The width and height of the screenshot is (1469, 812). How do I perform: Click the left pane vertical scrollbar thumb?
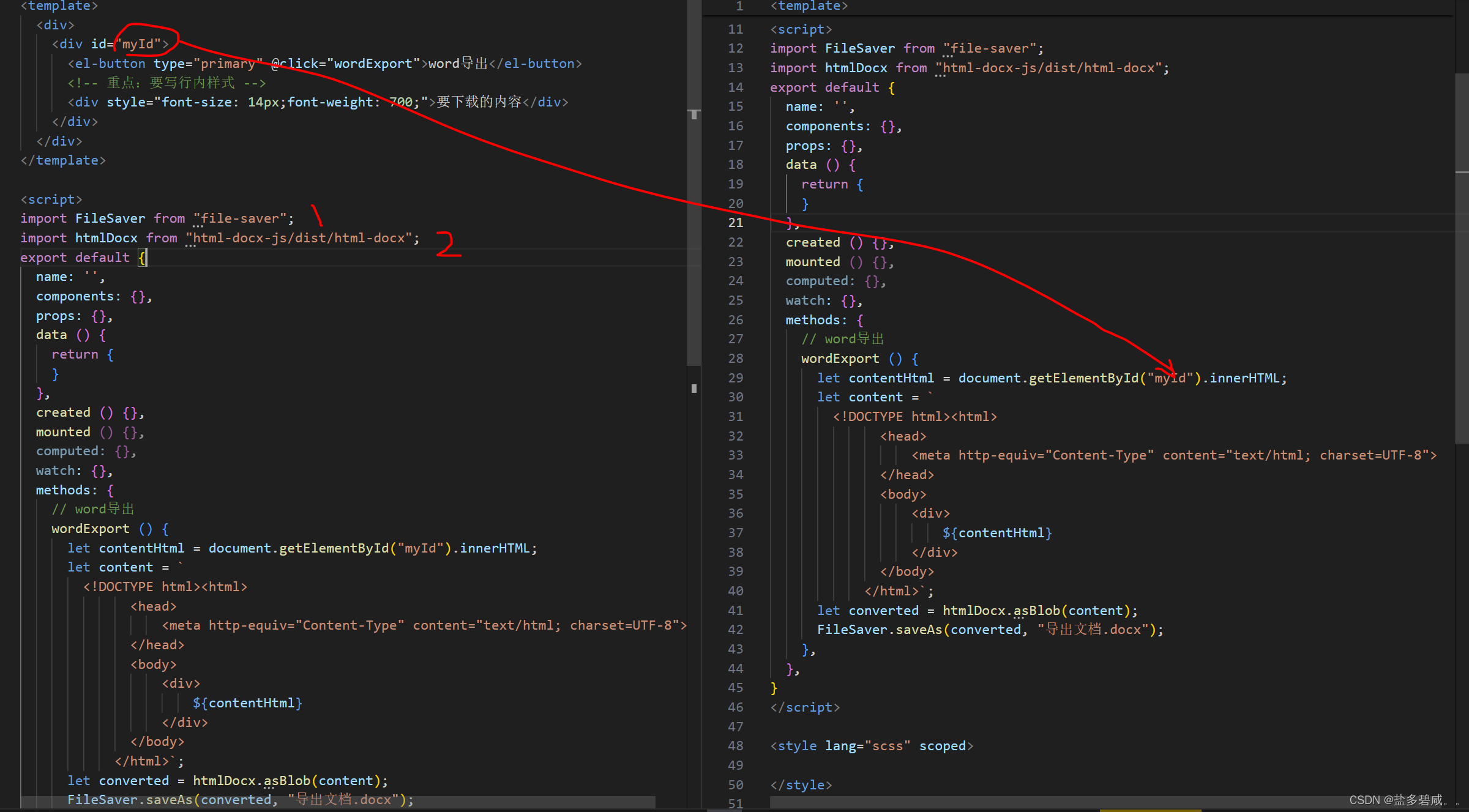(x=693, y=184)
